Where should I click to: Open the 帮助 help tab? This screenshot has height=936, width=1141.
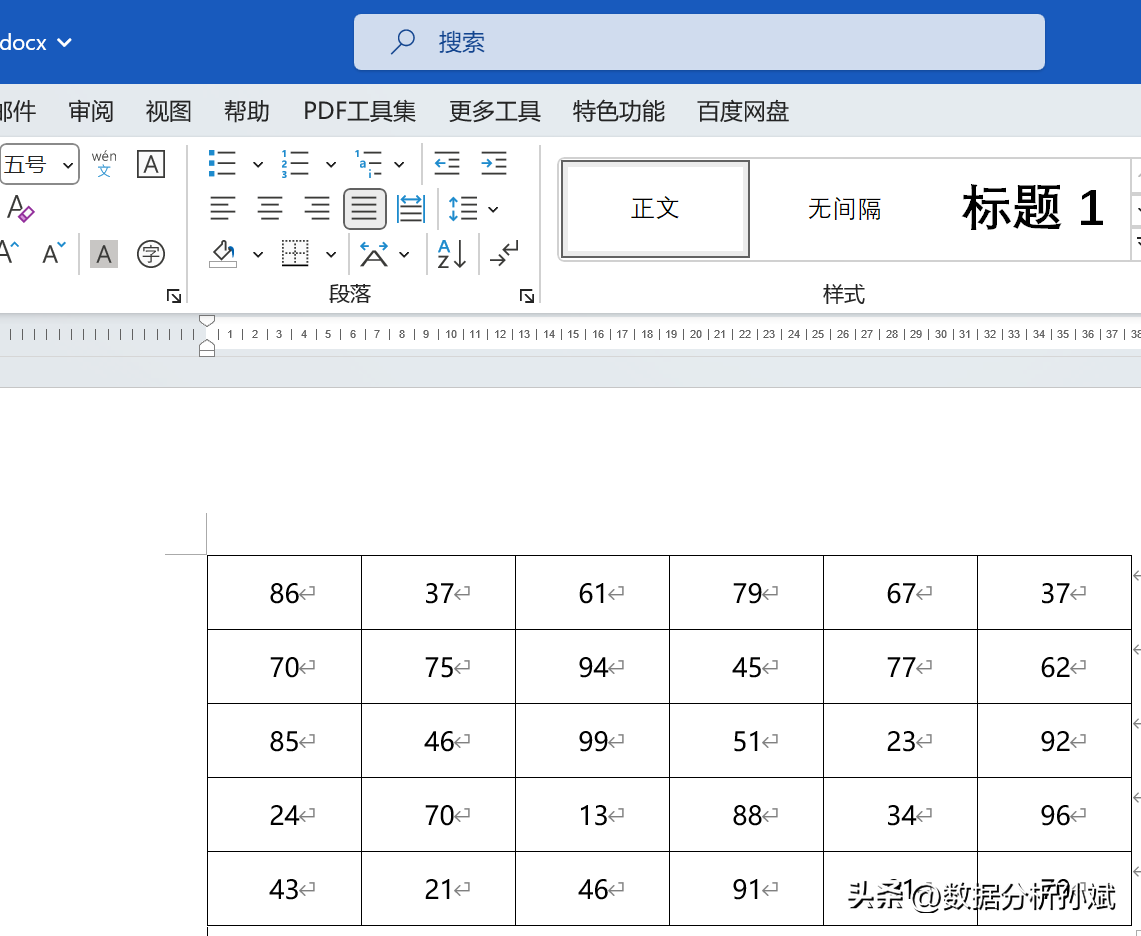click(x=247, y=111)
